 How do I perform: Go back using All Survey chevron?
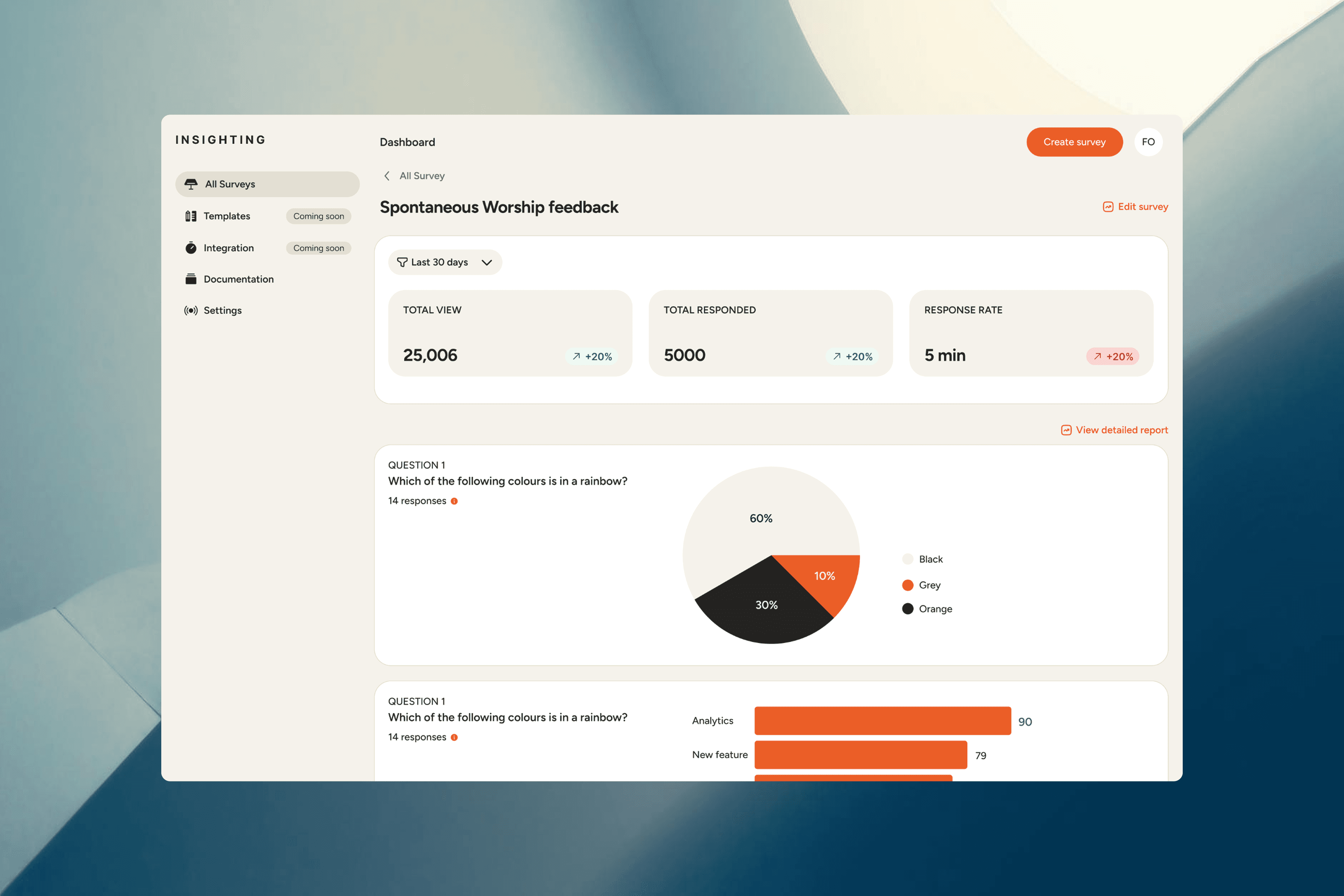388,176
